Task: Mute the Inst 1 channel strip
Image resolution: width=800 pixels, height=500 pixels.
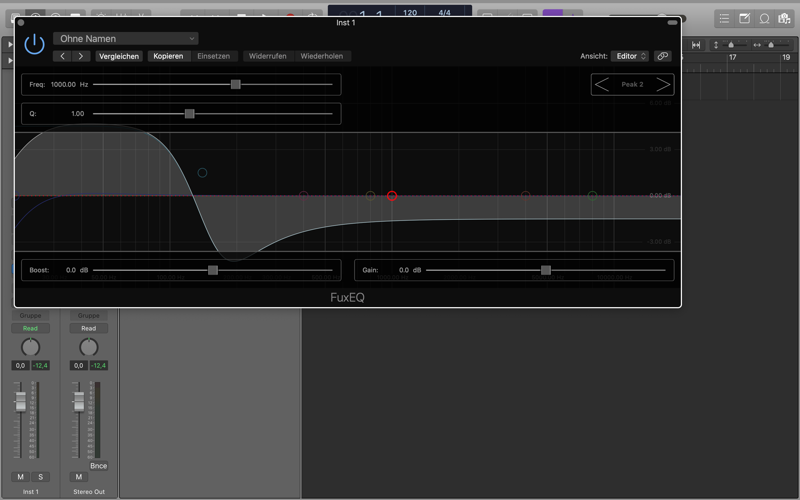Action: coord(21,477)
